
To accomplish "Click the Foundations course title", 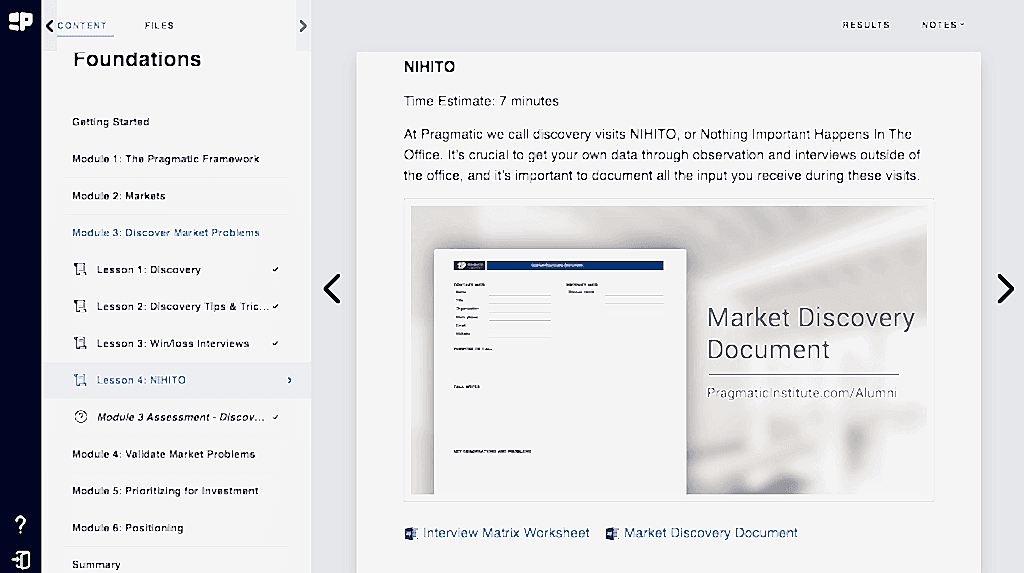I will tap(137, 59).
